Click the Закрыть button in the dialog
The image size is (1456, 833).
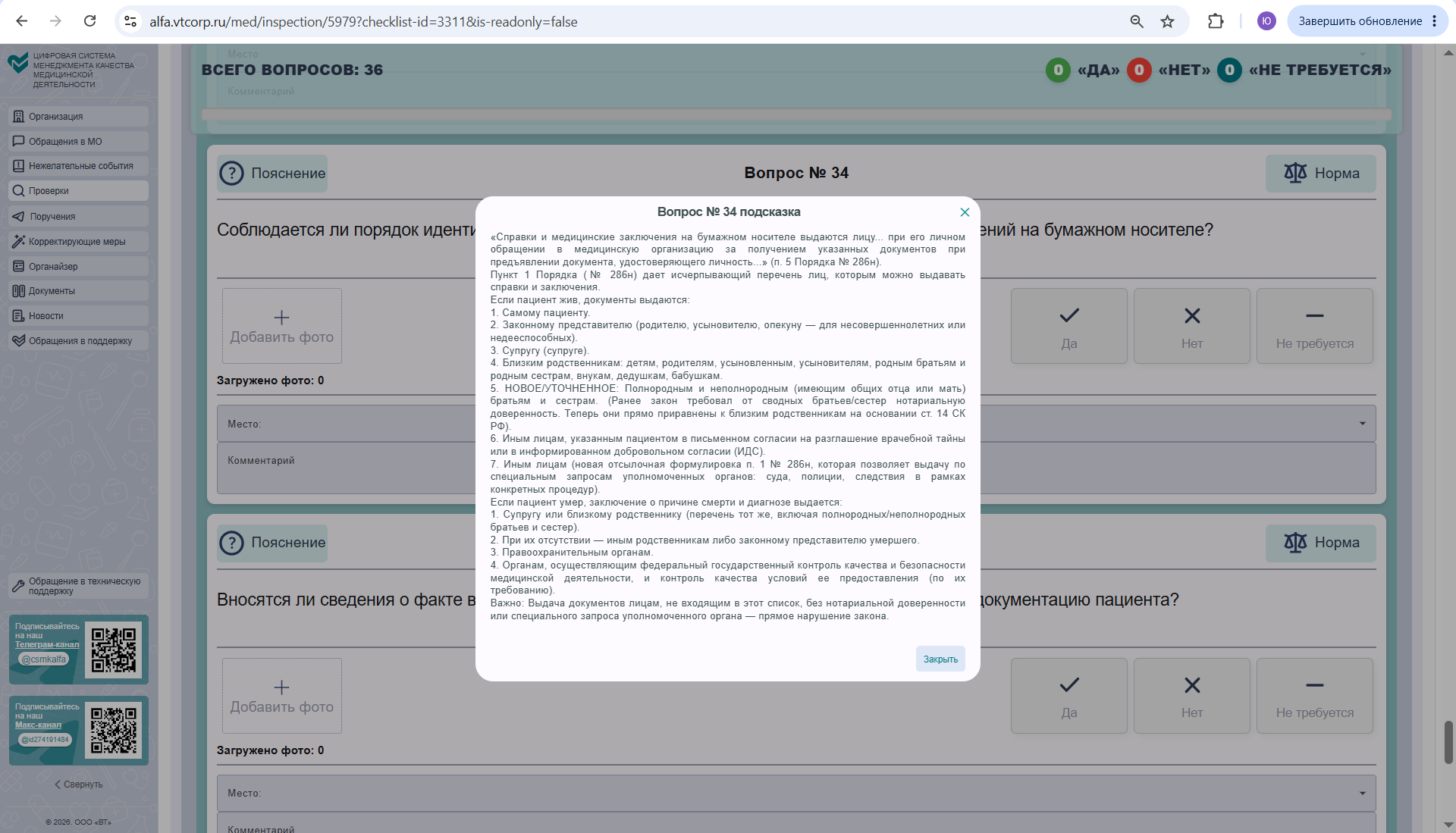(x=940, y=659)
